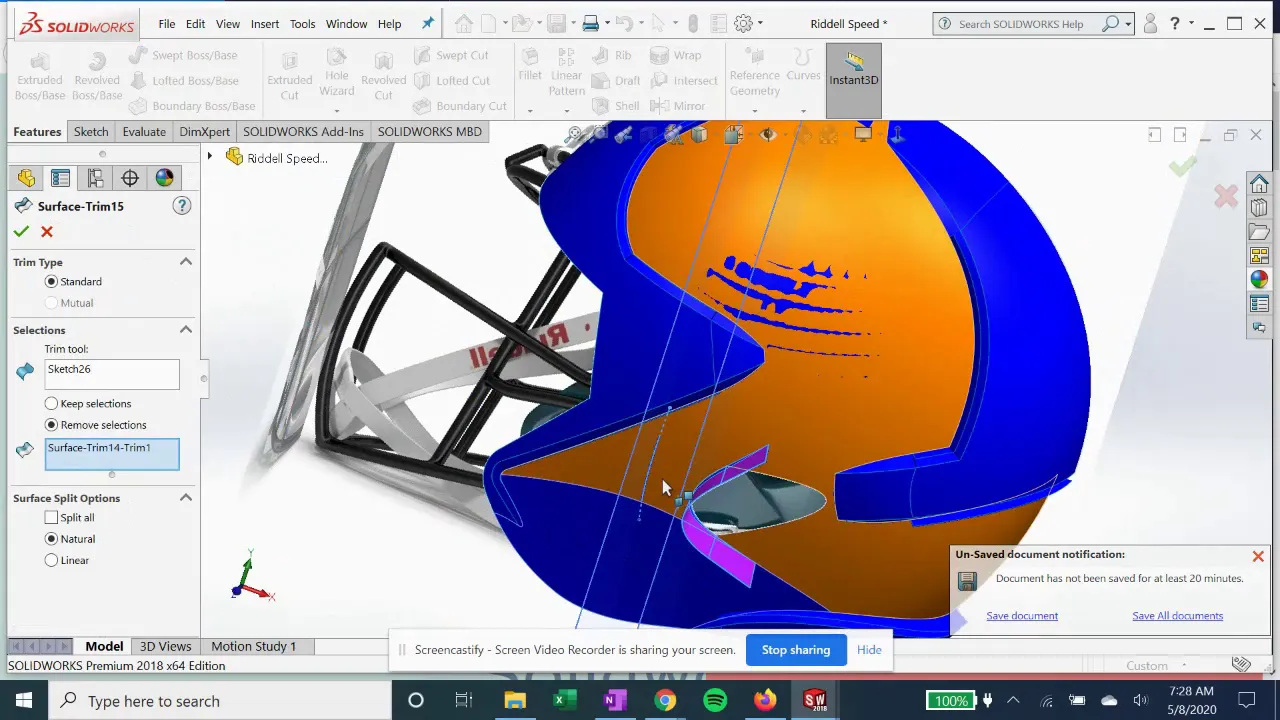Open the Design Library icon in task pane
Image resolution: width=1280 pixels, height=720 pixels.
pyautogui.click(x=1259, y=208)
